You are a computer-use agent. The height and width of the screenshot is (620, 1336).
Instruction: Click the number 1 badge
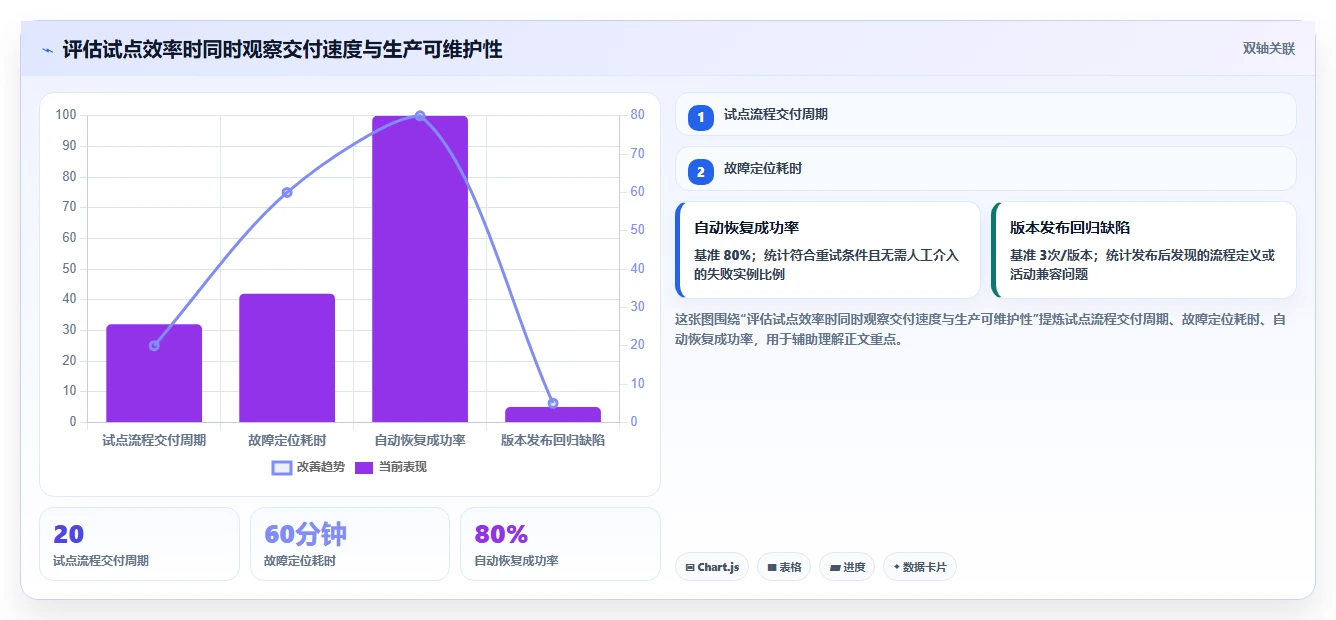701,117
